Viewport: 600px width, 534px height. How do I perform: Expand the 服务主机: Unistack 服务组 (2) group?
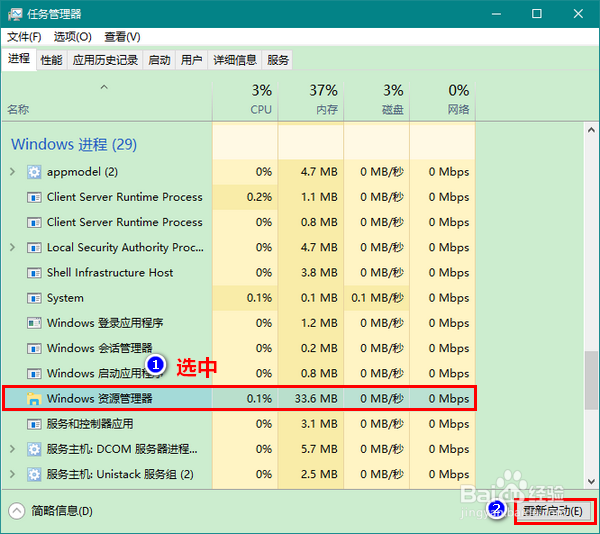pos(13,474)
